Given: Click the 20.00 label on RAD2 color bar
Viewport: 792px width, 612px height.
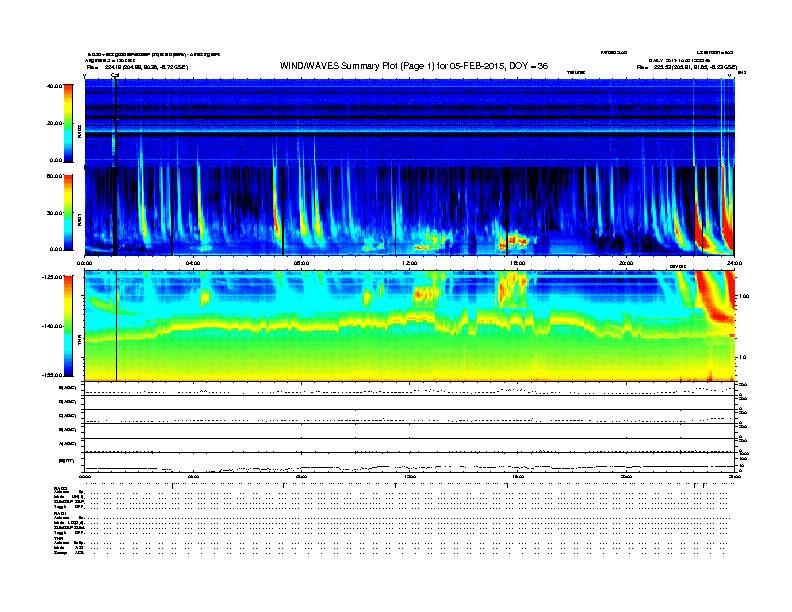Looking at the screenshot, I should 55,123.
